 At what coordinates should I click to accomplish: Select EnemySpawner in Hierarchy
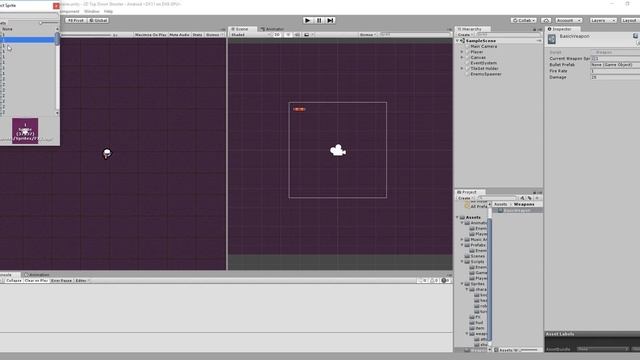(x=486, y=74)
